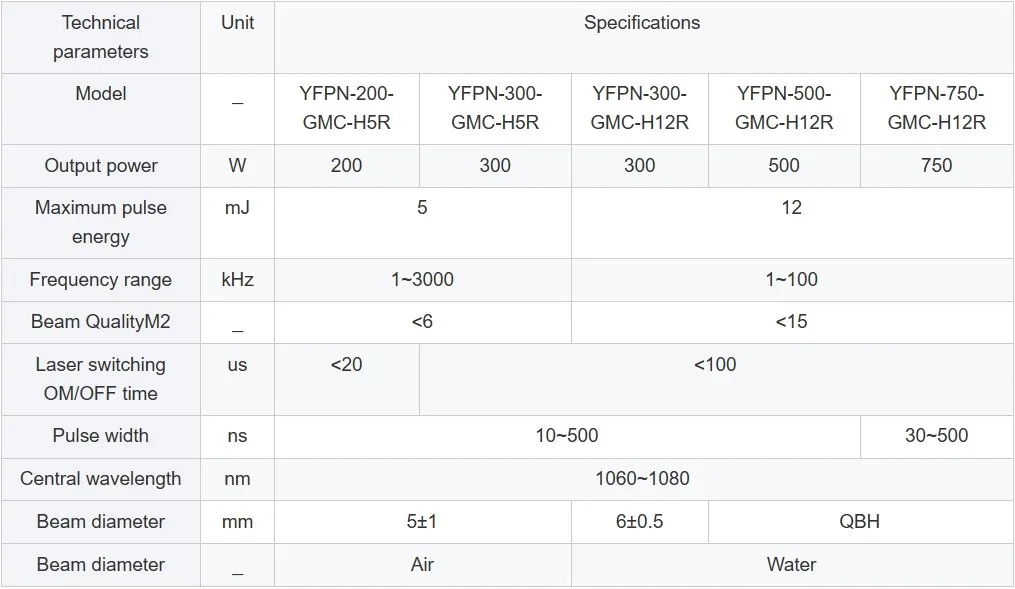
Task: Select the Unit column header
Action: pyautogui.click(x=238, y=37)
